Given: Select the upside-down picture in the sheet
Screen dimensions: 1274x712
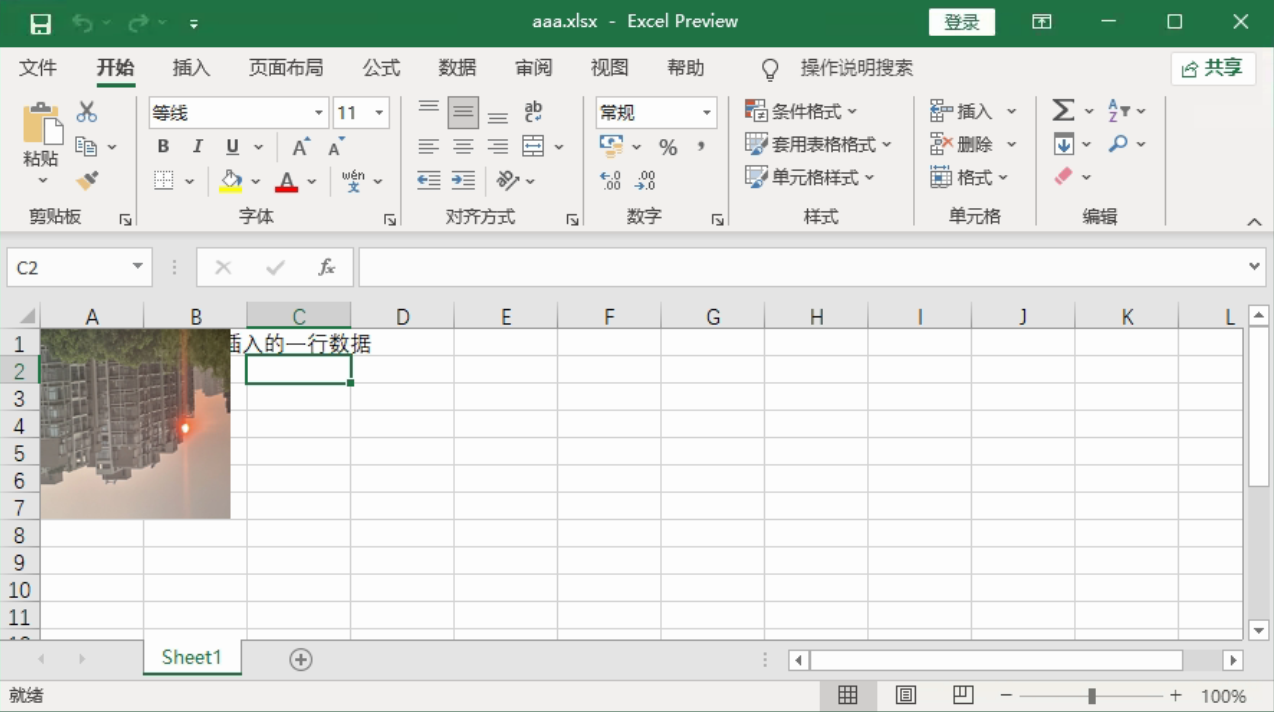Looking at the screenshot, I should click(135, 424).
